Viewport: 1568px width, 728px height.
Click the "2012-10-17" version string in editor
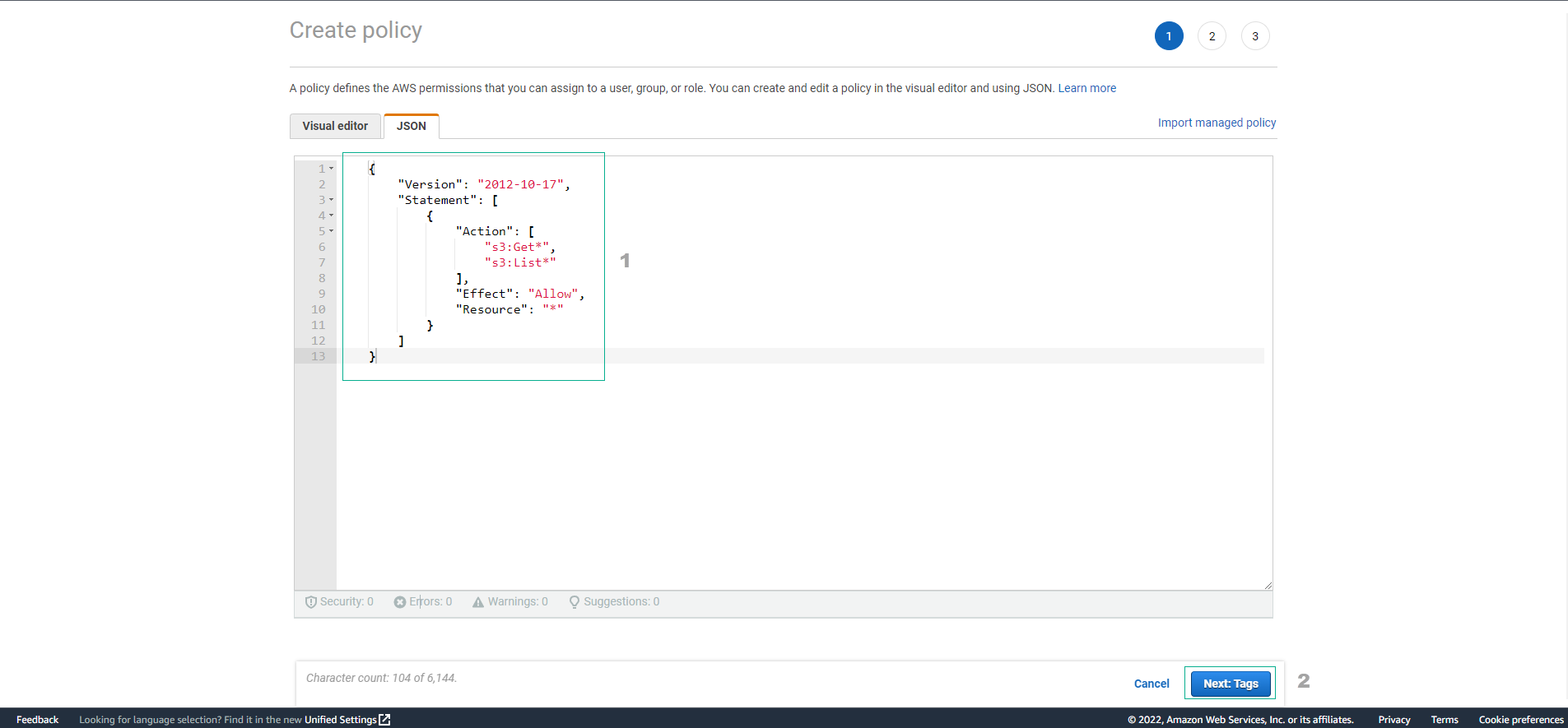(520, 184)
